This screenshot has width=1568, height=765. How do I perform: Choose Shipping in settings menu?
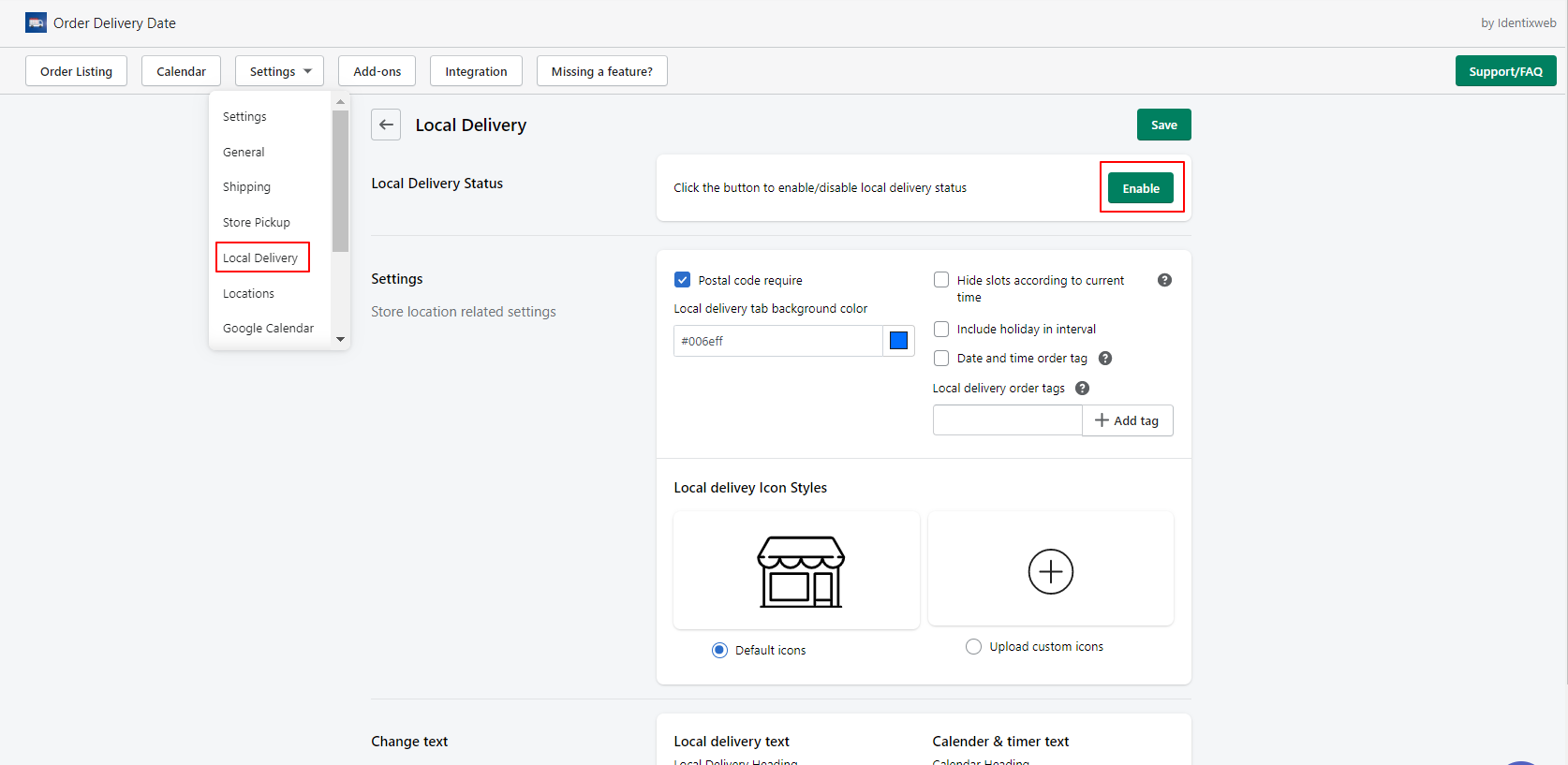246,186
